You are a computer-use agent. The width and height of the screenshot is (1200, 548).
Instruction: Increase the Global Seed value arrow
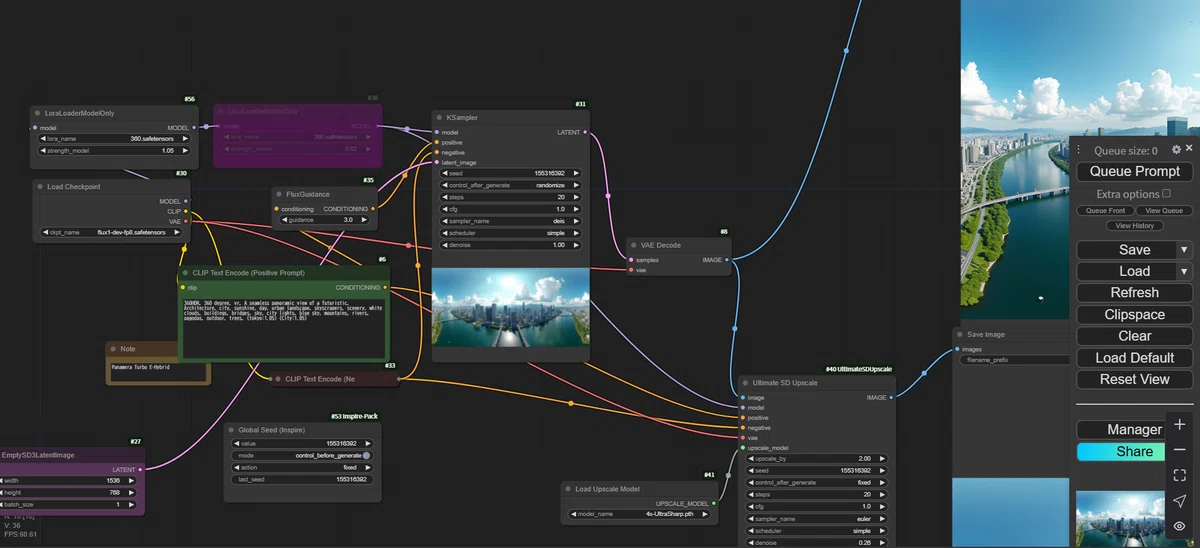click(368, 443)
